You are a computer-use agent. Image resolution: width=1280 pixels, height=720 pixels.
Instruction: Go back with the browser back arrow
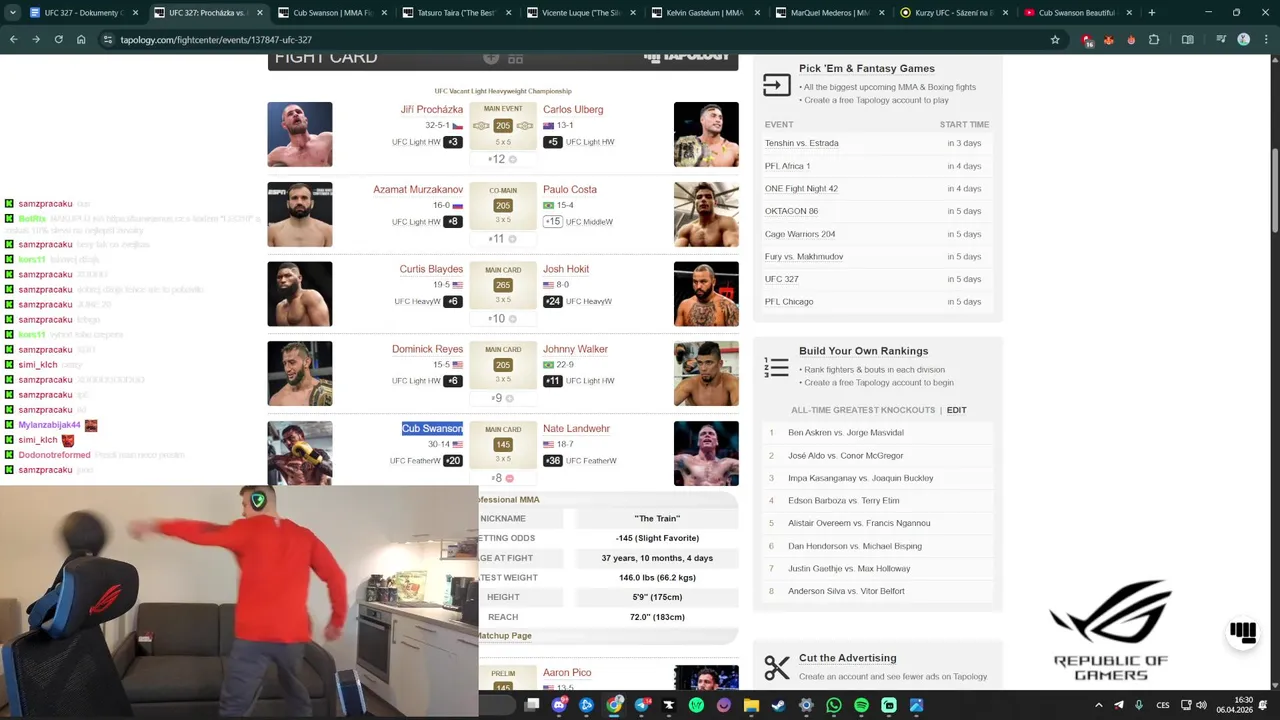[14, 40]
